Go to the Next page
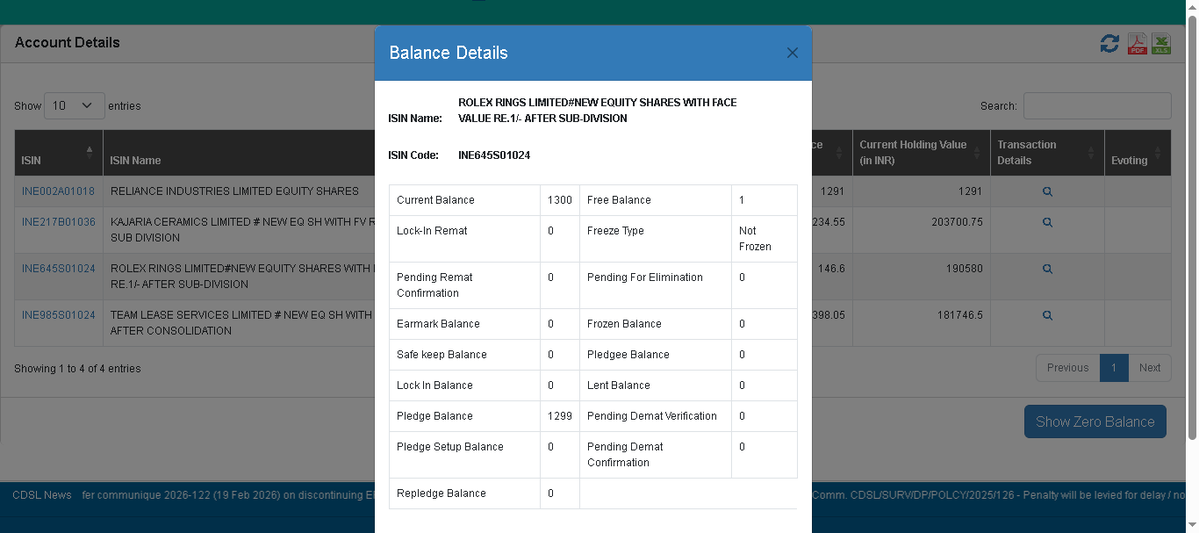The image size is (1199, 533). [1149, 368]
